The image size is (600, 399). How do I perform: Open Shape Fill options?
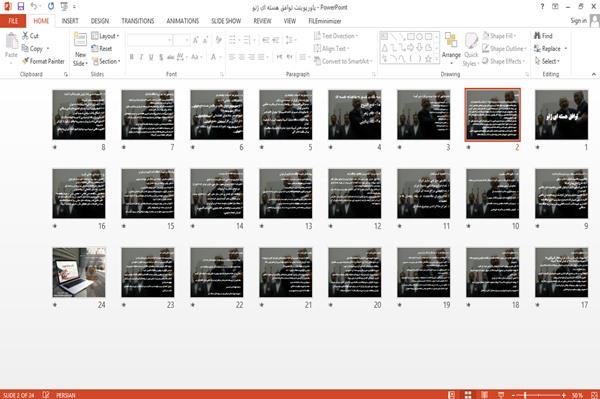[499, 36]
